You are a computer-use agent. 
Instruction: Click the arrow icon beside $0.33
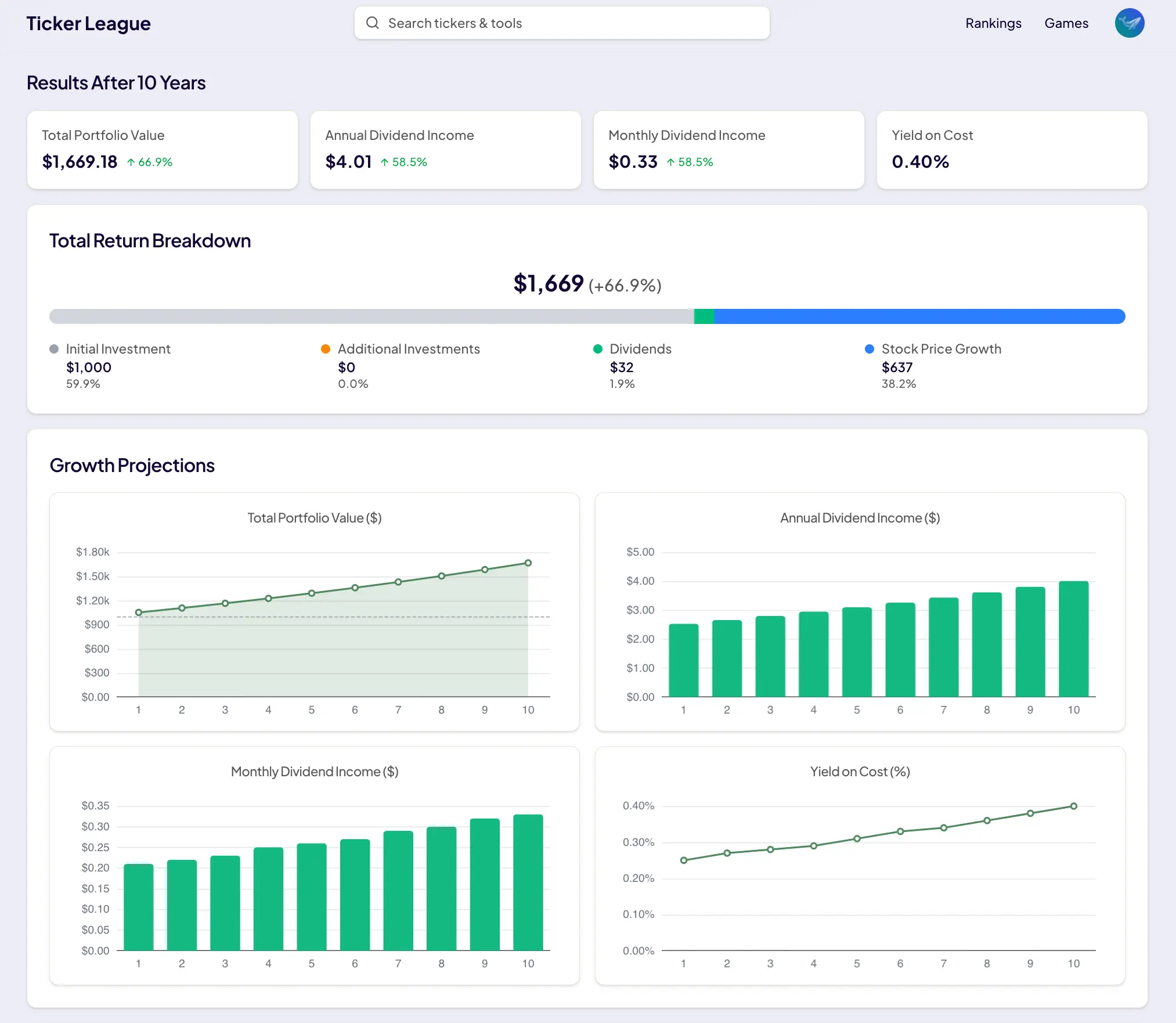coord(670,163)
